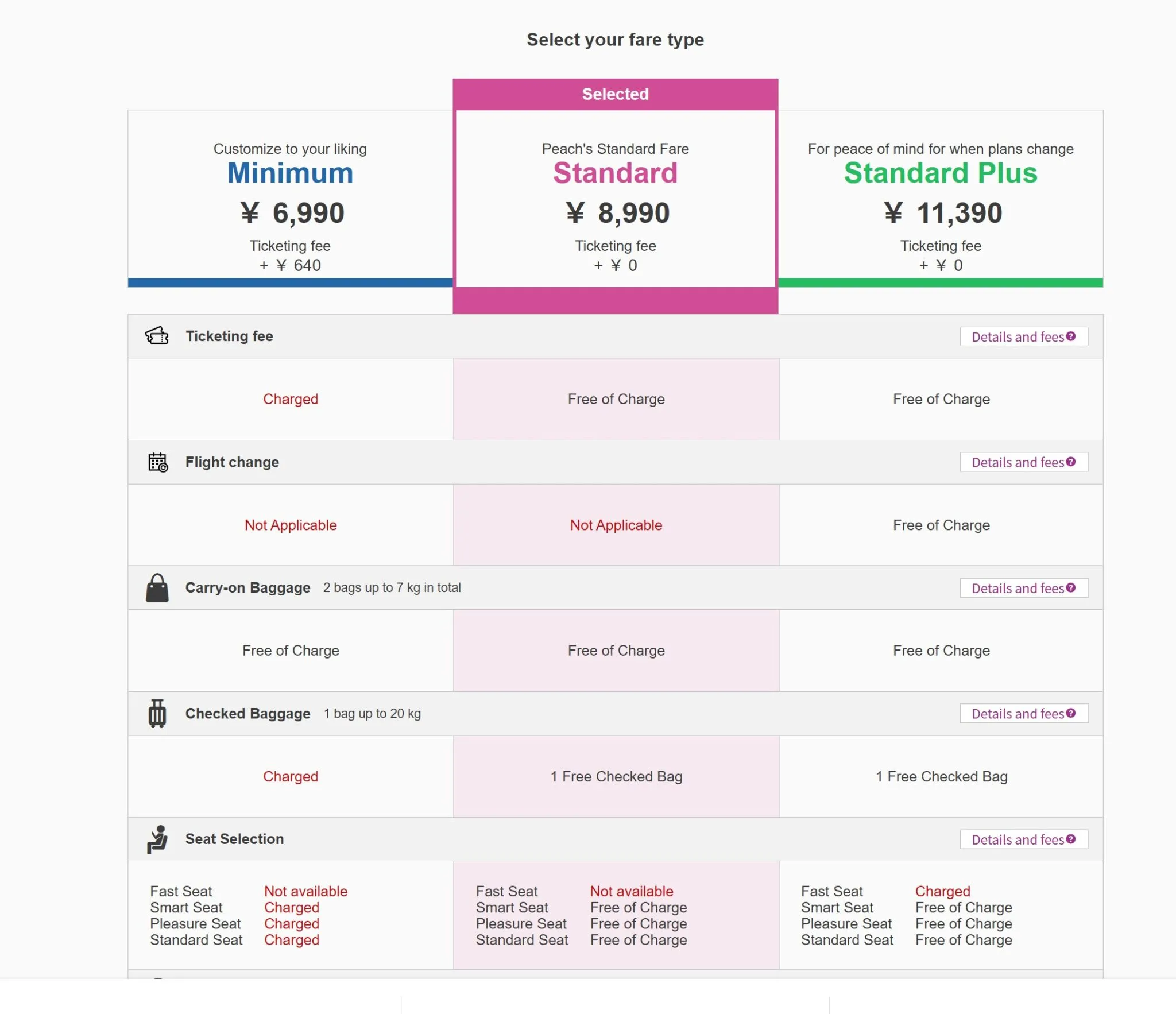Click the seated passenger icon for Seat Selection
Image resolution: width=1176 pixels, height=1014 pixels.
click(157, 839)
